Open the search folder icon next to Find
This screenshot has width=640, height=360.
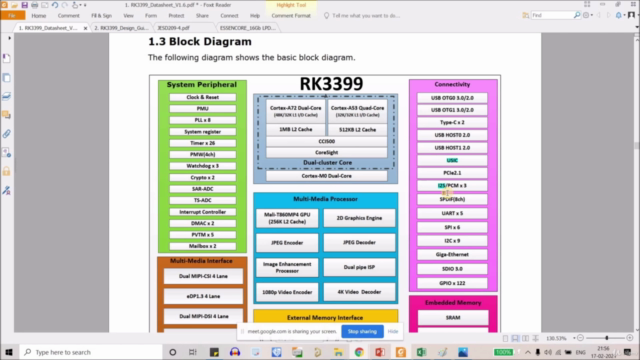(x=525, y=15)
